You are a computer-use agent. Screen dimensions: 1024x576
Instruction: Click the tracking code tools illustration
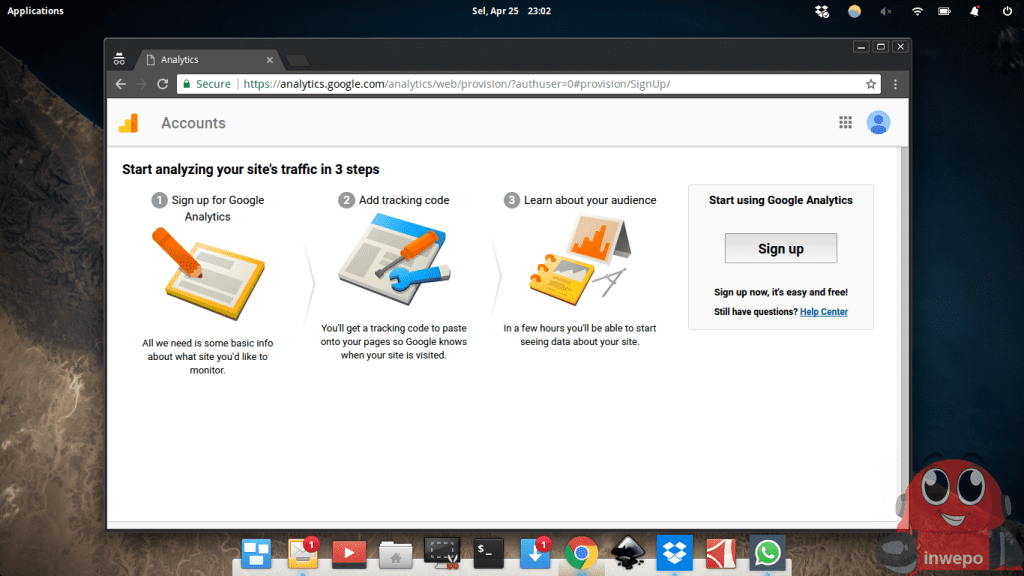coord(394,260)
